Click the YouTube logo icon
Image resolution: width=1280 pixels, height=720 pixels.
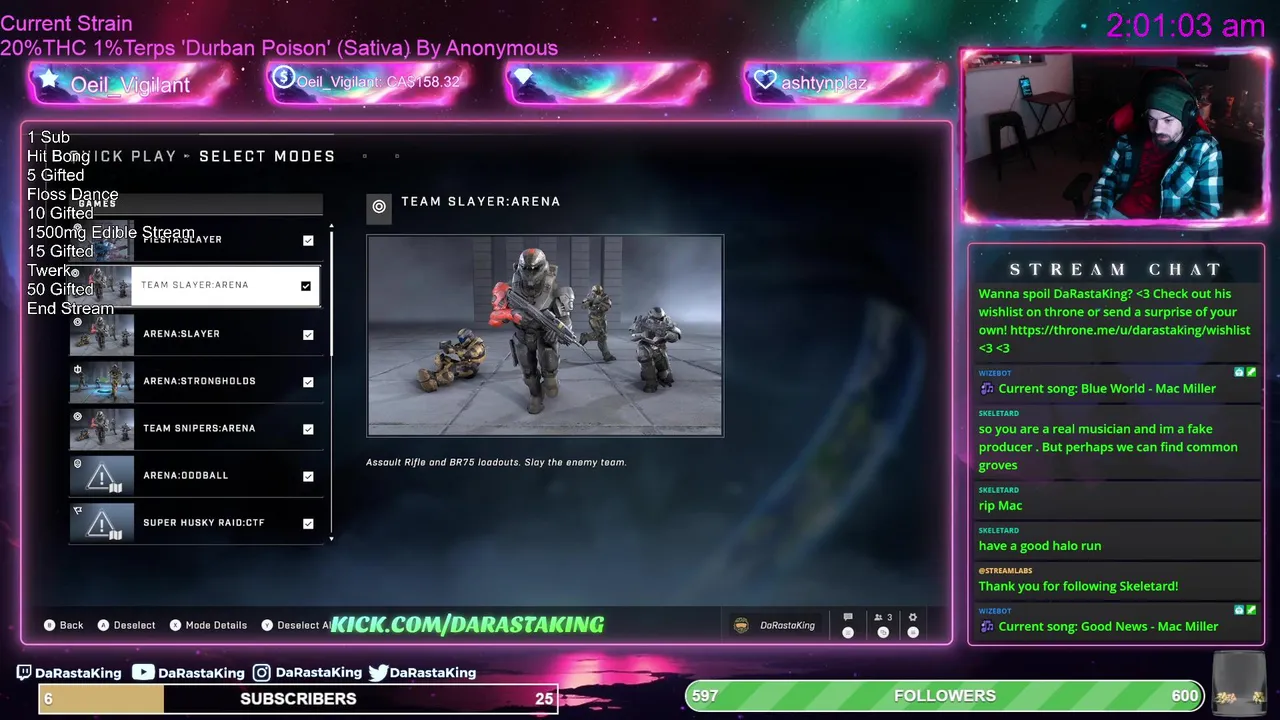click(x=143, y=673)
